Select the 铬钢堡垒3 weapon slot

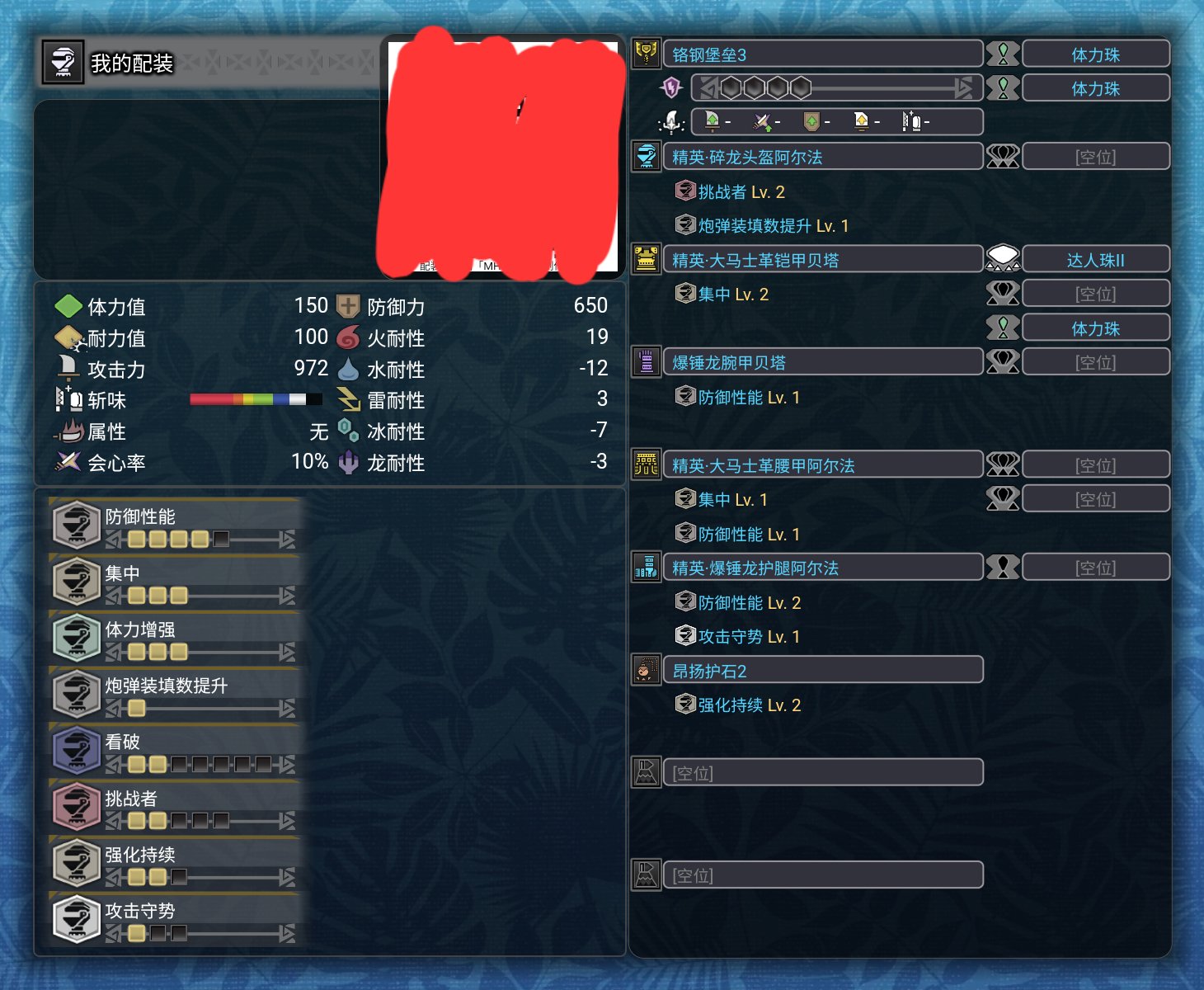pyautogui.click(x=823, y=54)
